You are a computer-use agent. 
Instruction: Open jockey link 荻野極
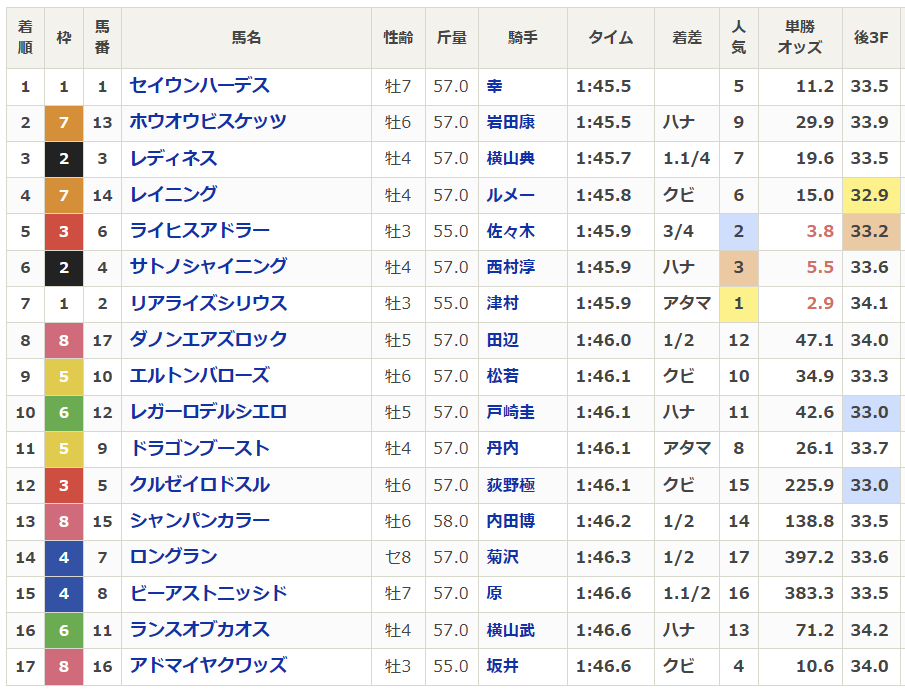[x=510, y=485]
